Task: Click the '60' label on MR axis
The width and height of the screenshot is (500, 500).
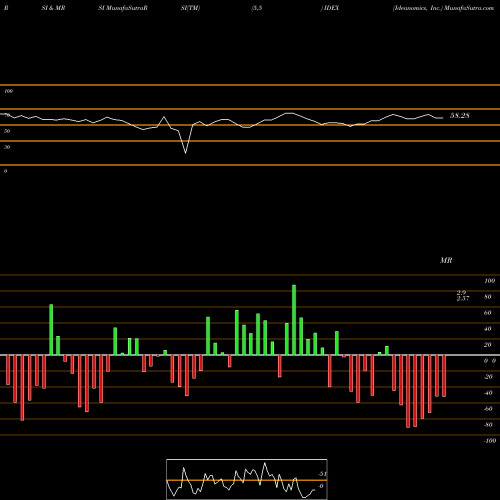Action: [x=488, y=313]
